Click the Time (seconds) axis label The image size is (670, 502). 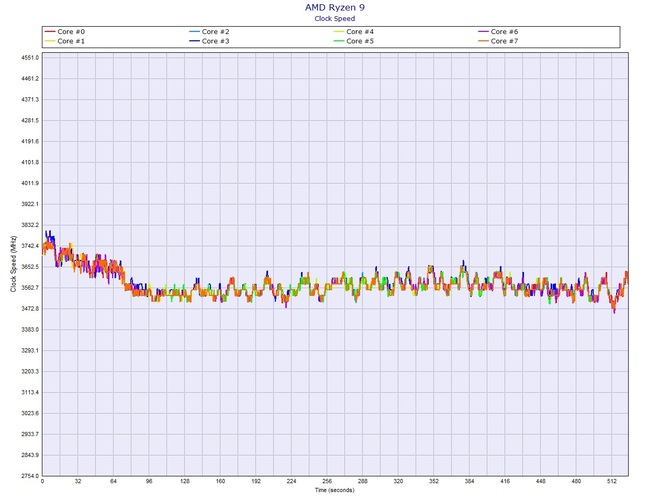335,490
